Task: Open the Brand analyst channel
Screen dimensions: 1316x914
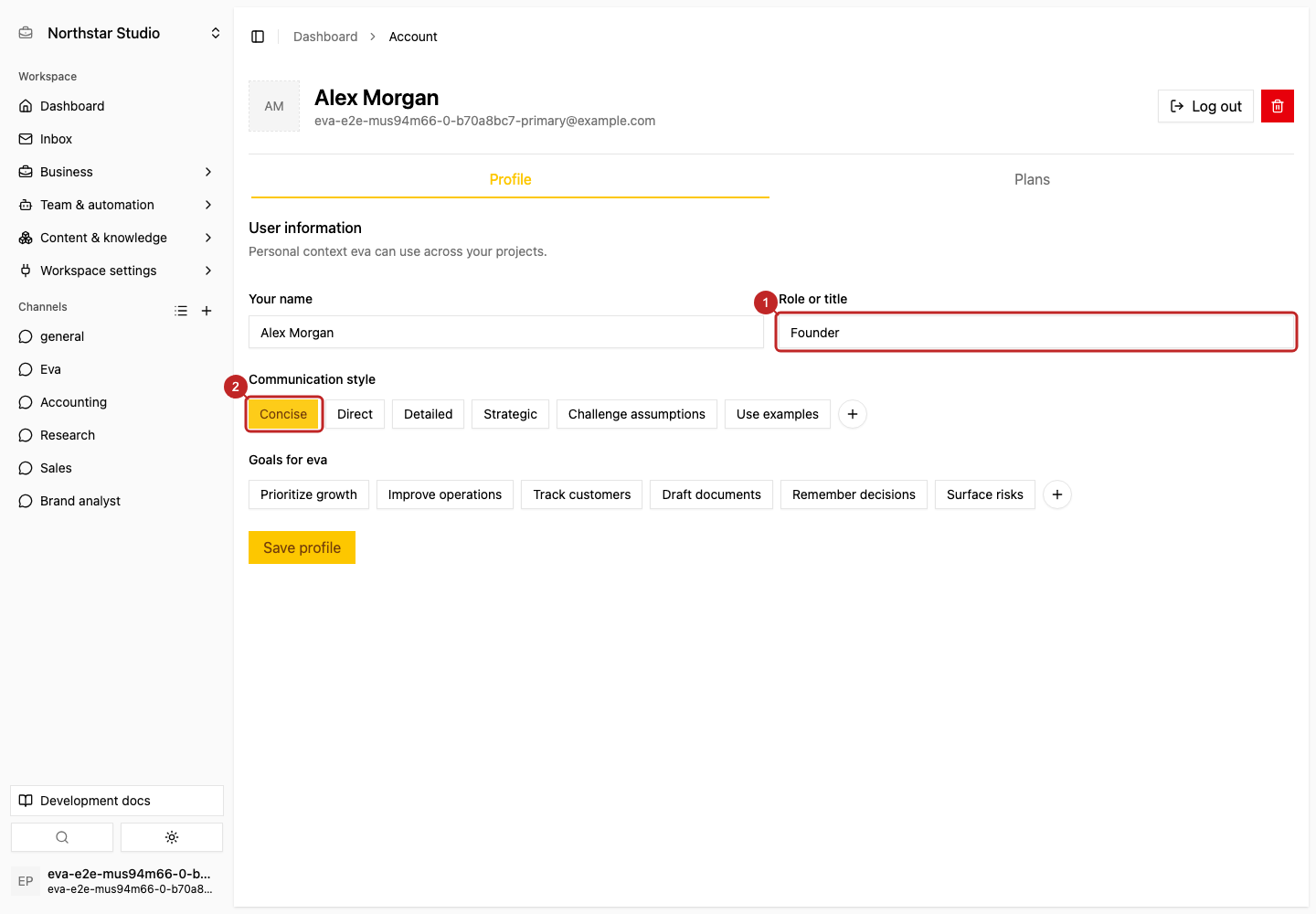Action: point(117,501)
